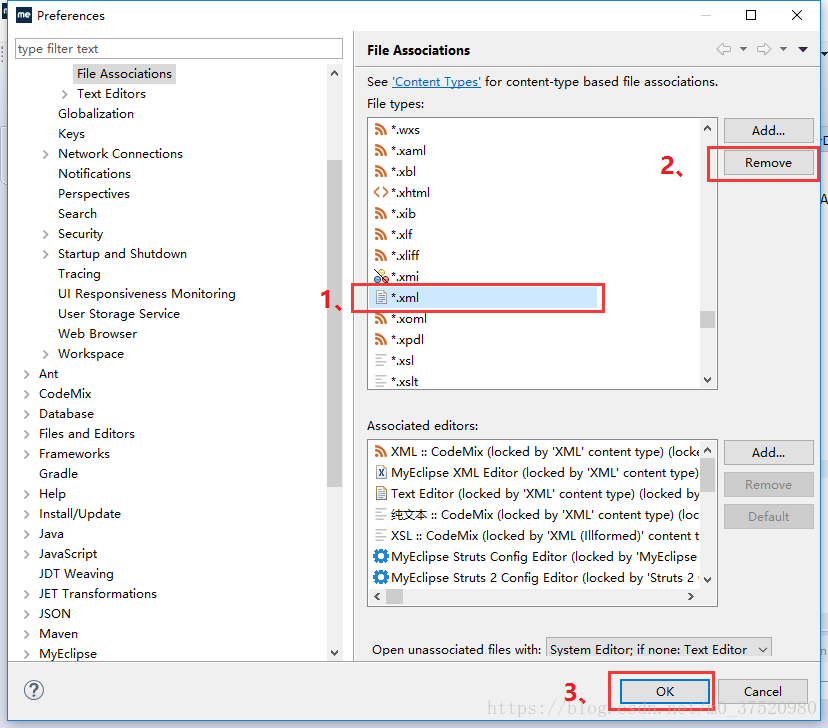The width and height of the screenshot is (828, 728).
Task: Expand the Network Connections node
Action: (x=45, y=154)
